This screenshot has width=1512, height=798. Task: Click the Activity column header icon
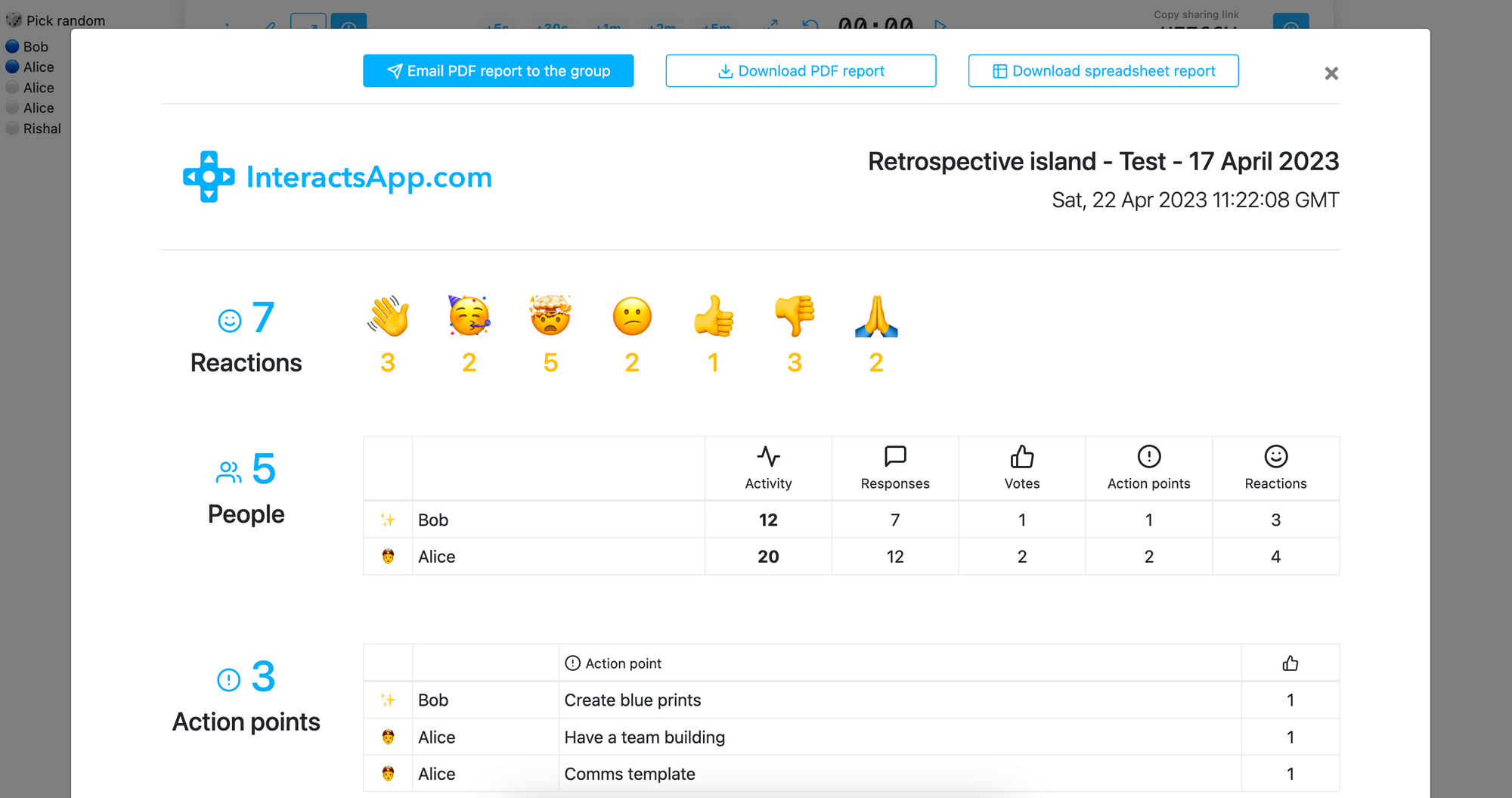coord(768,457)
